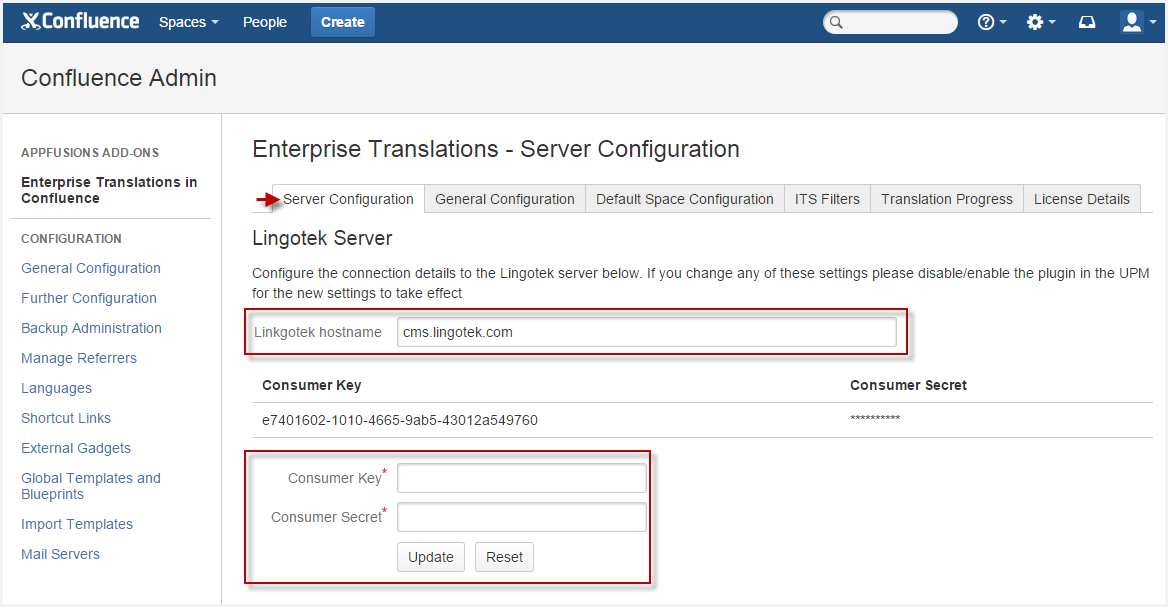
Task: Click the masked Consumer Secret value
Action: [x=875, y=419]
